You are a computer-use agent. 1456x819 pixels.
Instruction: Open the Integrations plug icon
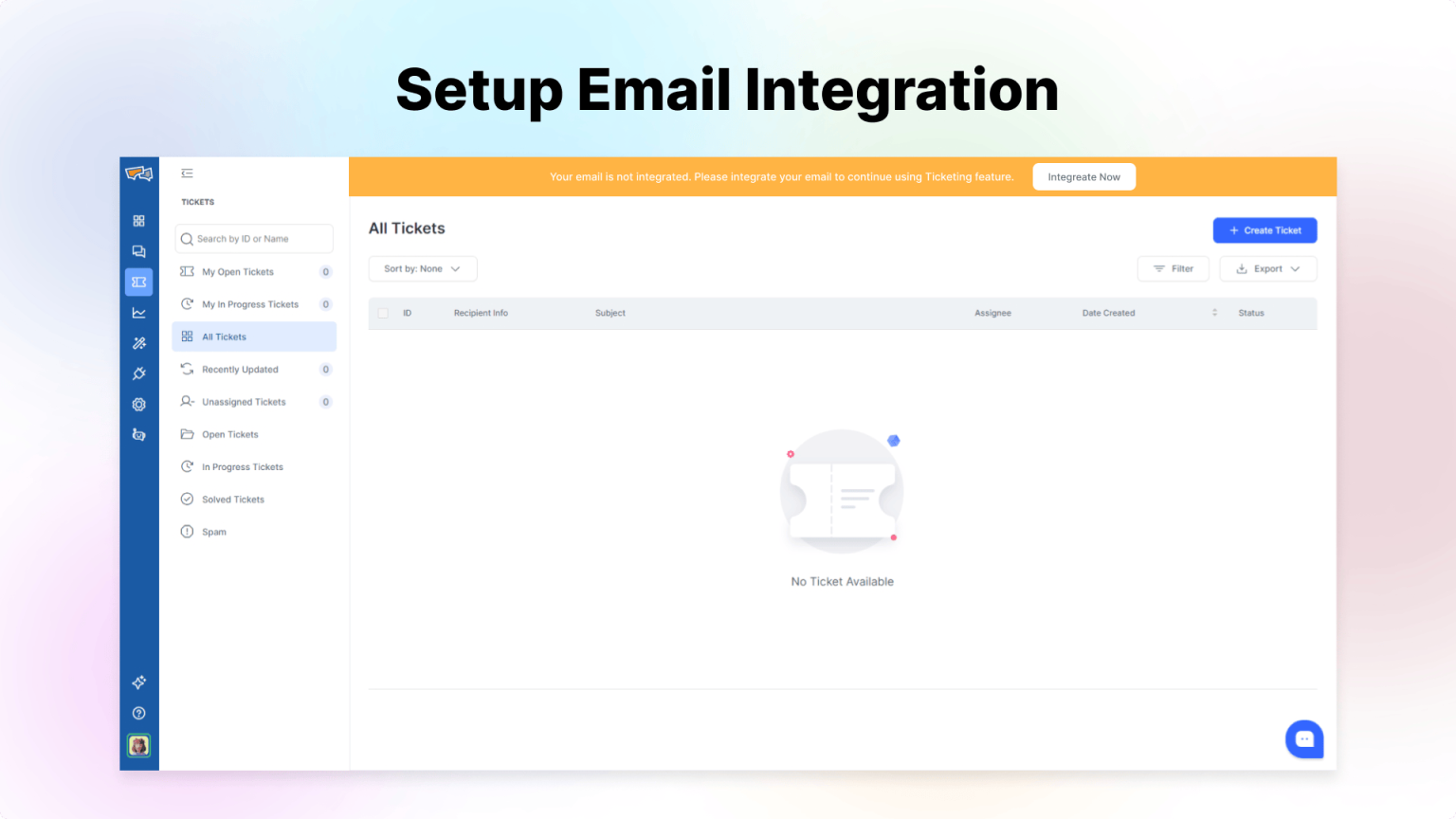(x=138, y=373)
